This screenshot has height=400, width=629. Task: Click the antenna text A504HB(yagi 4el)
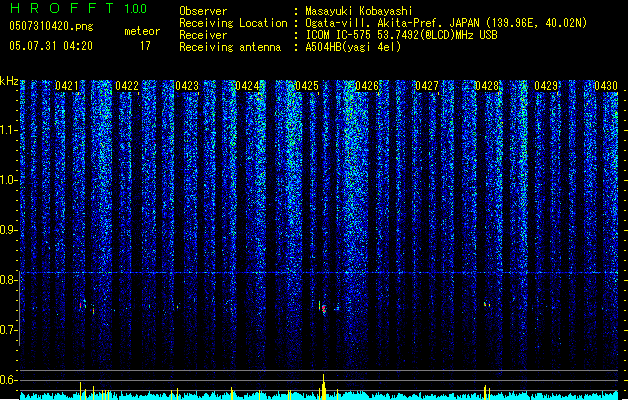353,47
